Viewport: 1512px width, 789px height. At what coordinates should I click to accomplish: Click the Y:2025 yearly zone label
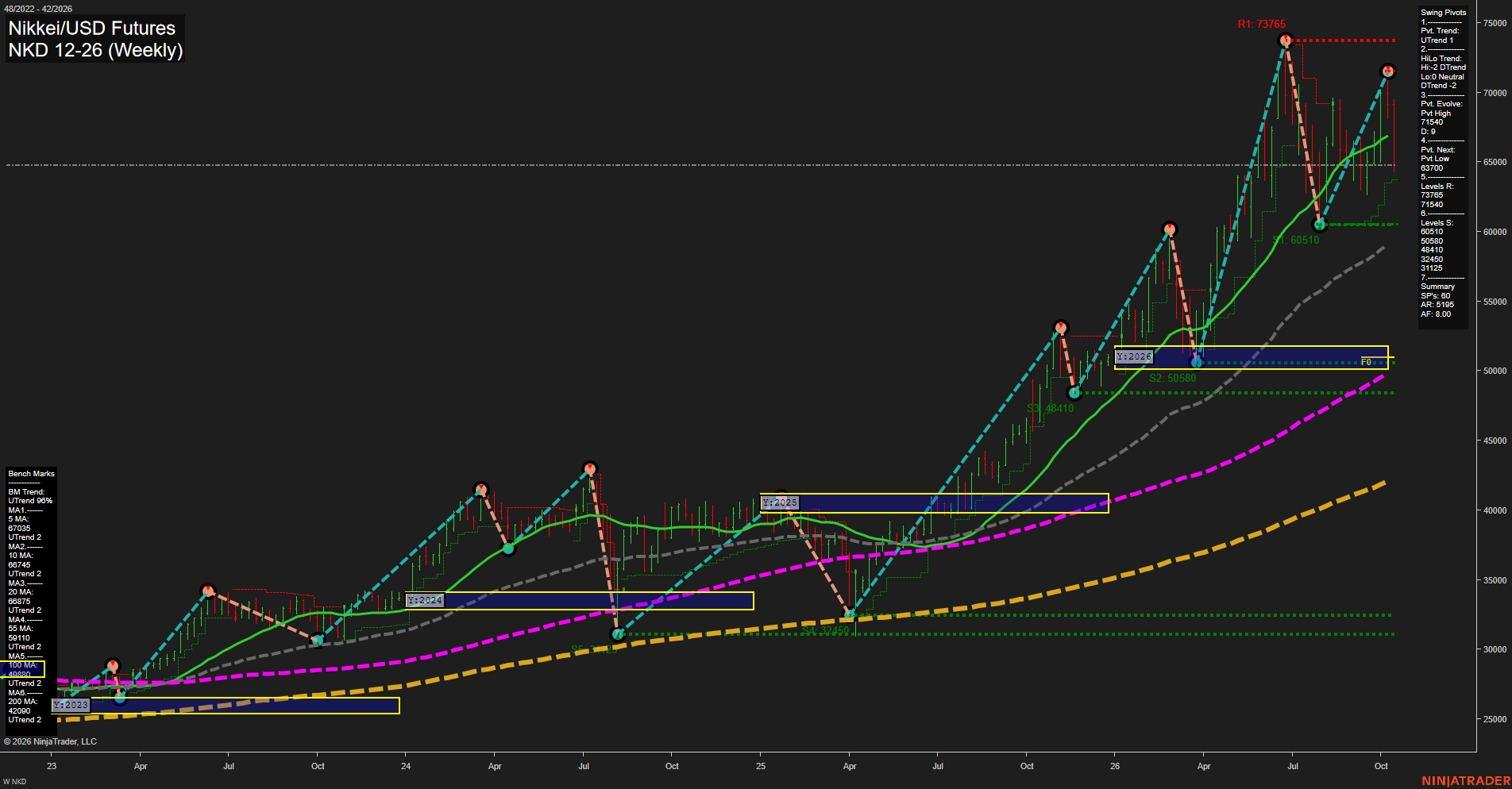point(780,503)
